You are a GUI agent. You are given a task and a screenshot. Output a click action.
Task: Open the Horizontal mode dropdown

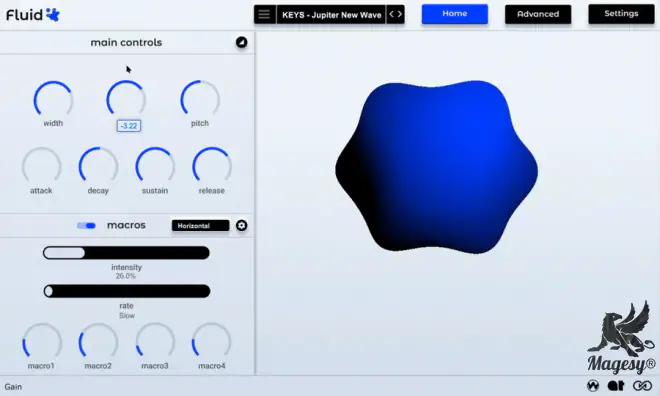tap(200, 226)
